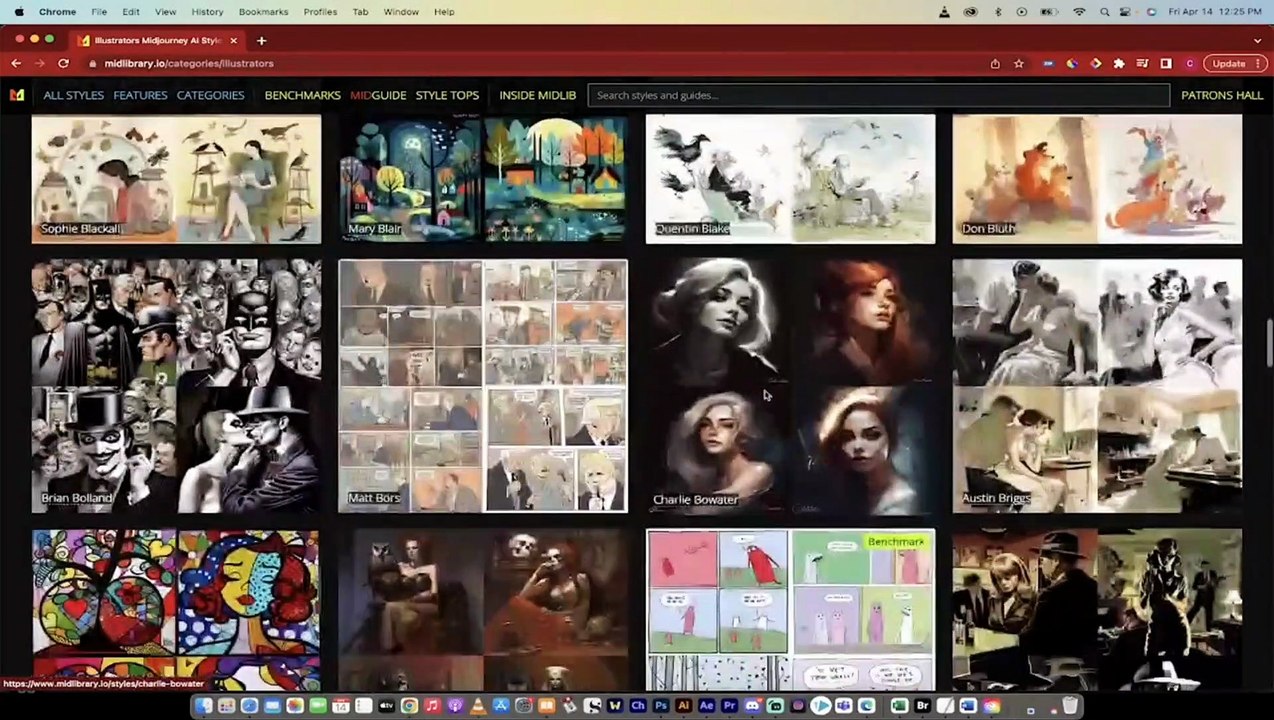Image resolution: width=1274 pixels, height=720 pixels.
Task: Click the VLC cone icon in menu bar
Action: click(x=944, y=11)
